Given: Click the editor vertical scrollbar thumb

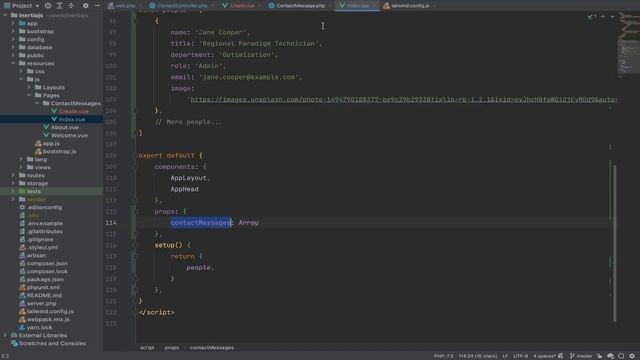Looking at the screenshot, I should click(614, 243).
